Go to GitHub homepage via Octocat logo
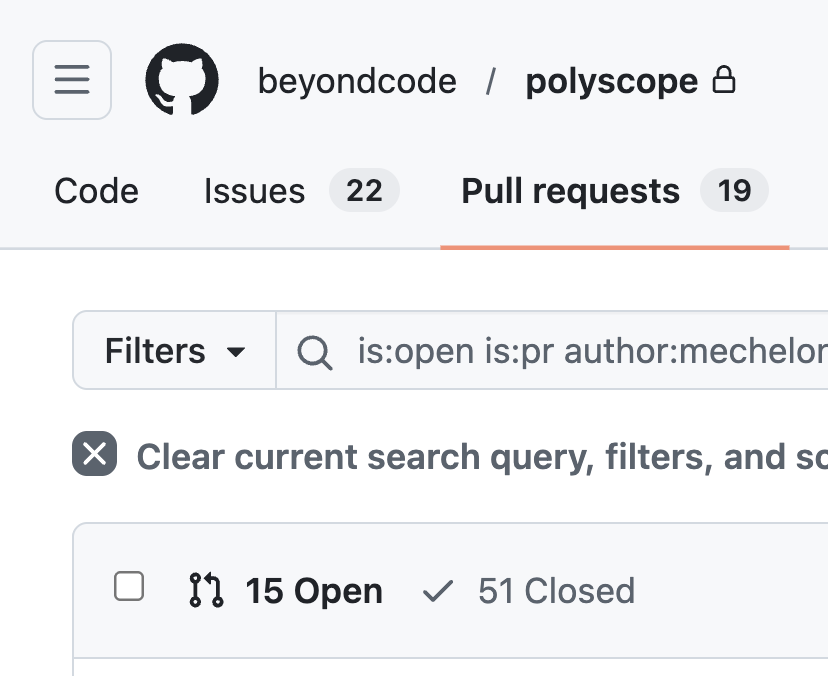Image resolution: width=828 pixels, height=676 pixels. [x=182, y=80]
